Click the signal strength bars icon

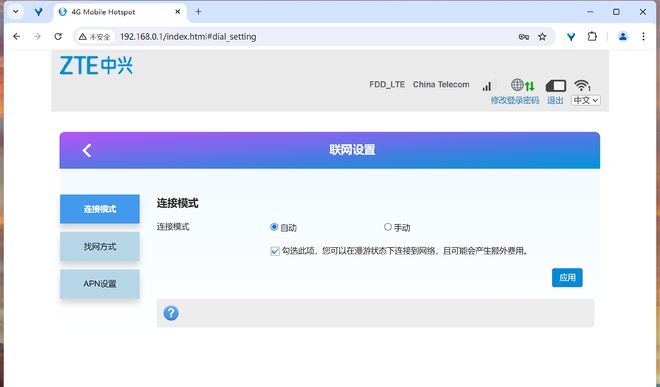click(487, 86)
